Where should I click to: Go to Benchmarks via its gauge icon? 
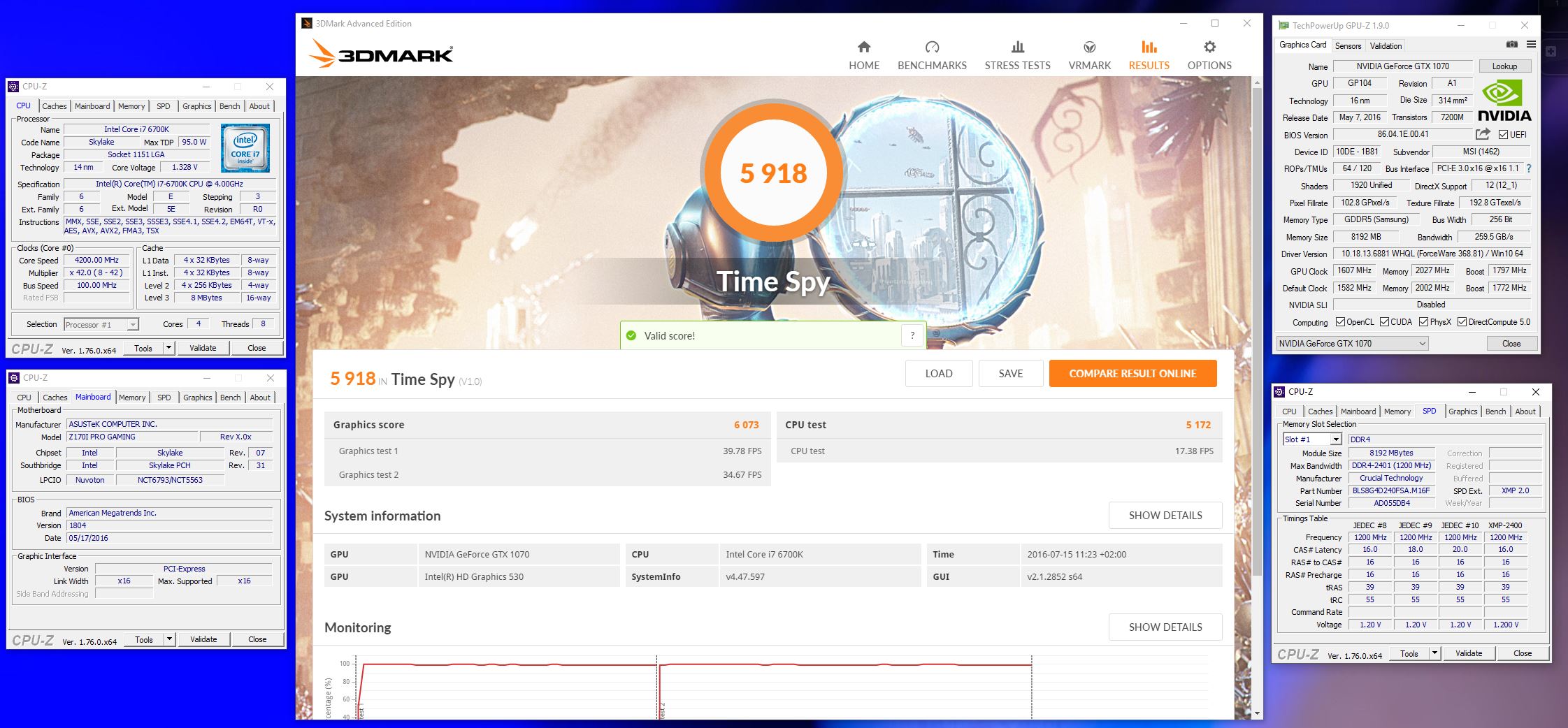click(932, 47)
